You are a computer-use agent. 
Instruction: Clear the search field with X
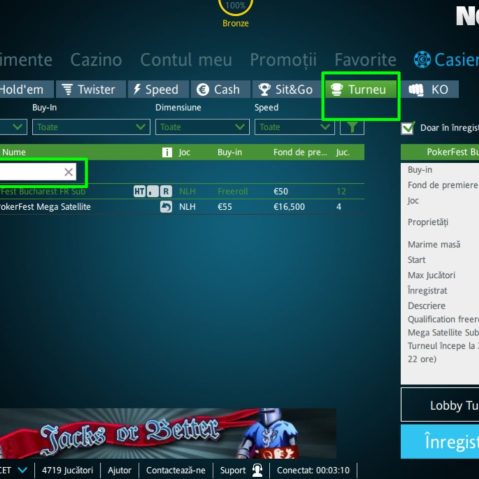click(69, 172)
